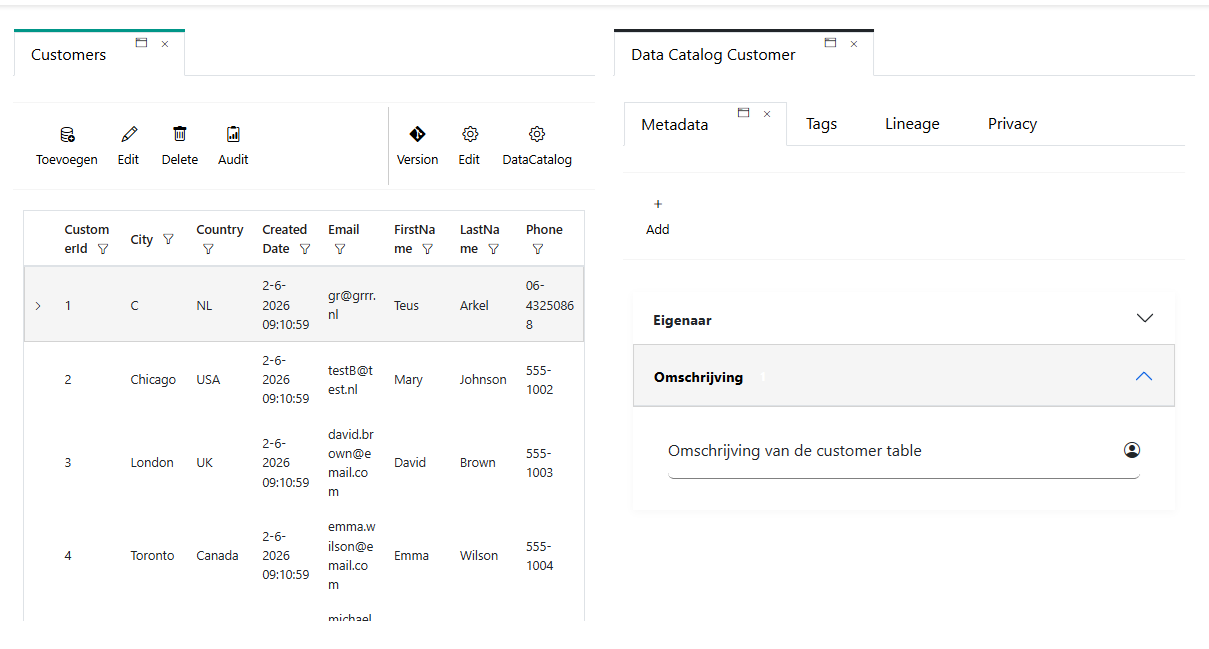Click the 555-1003 phone cell
Viewport: 1209px width, 649px height.
[539, 463]
